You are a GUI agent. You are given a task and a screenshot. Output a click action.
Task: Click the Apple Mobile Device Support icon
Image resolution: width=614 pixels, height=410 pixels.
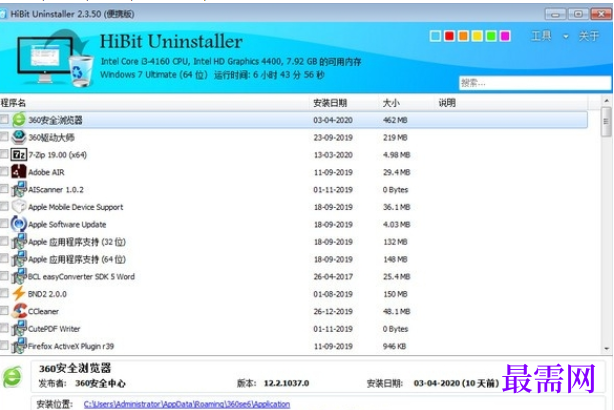(18, 207)
